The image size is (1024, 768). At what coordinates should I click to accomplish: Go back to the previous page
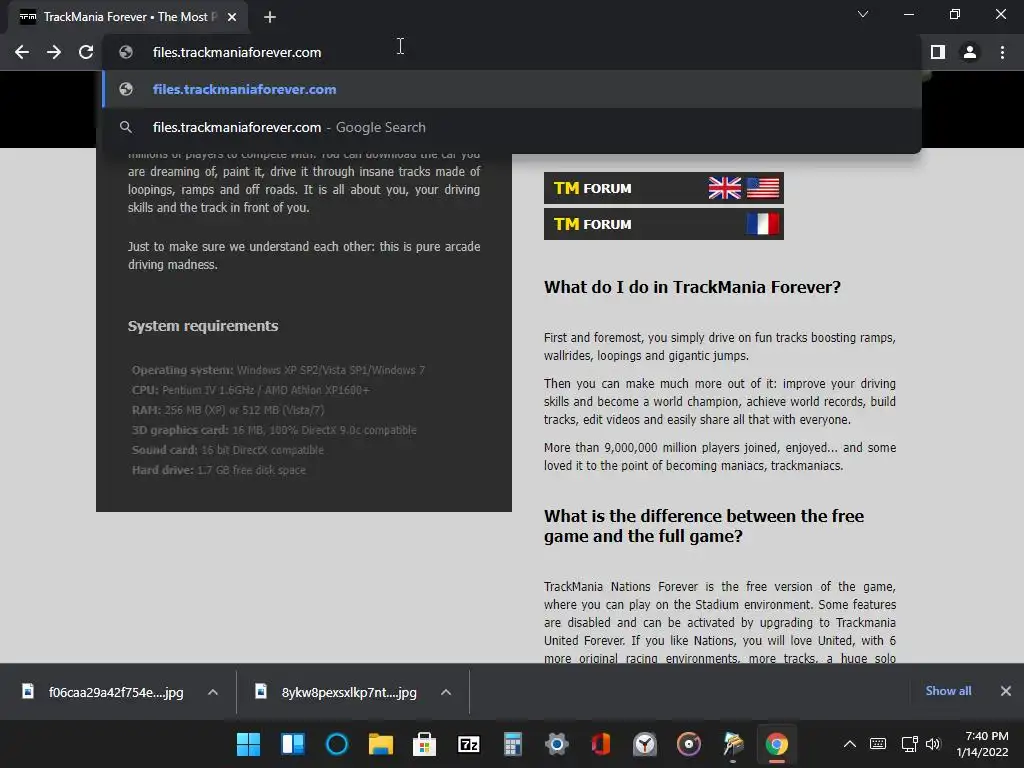pyautogui.click(x=22, y=52)
